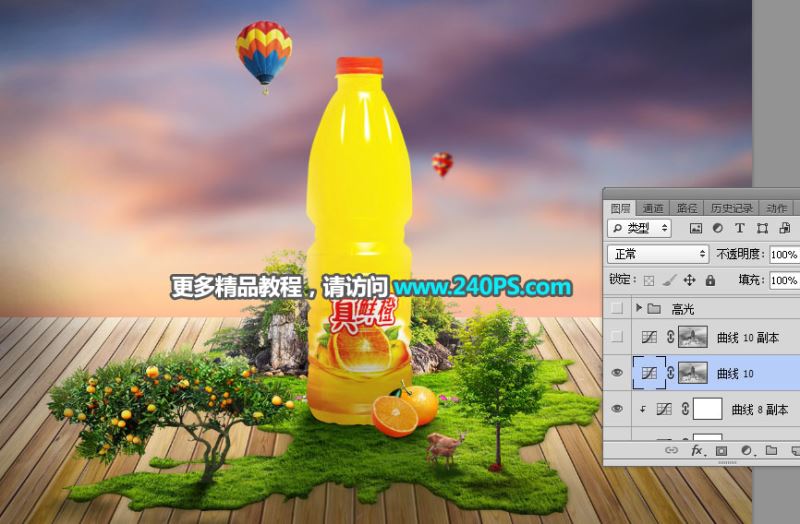Viewport: 800px width, 524px height.
Task: Click mask link icon on 曲线 10 副本
Action: click(670, 337)
